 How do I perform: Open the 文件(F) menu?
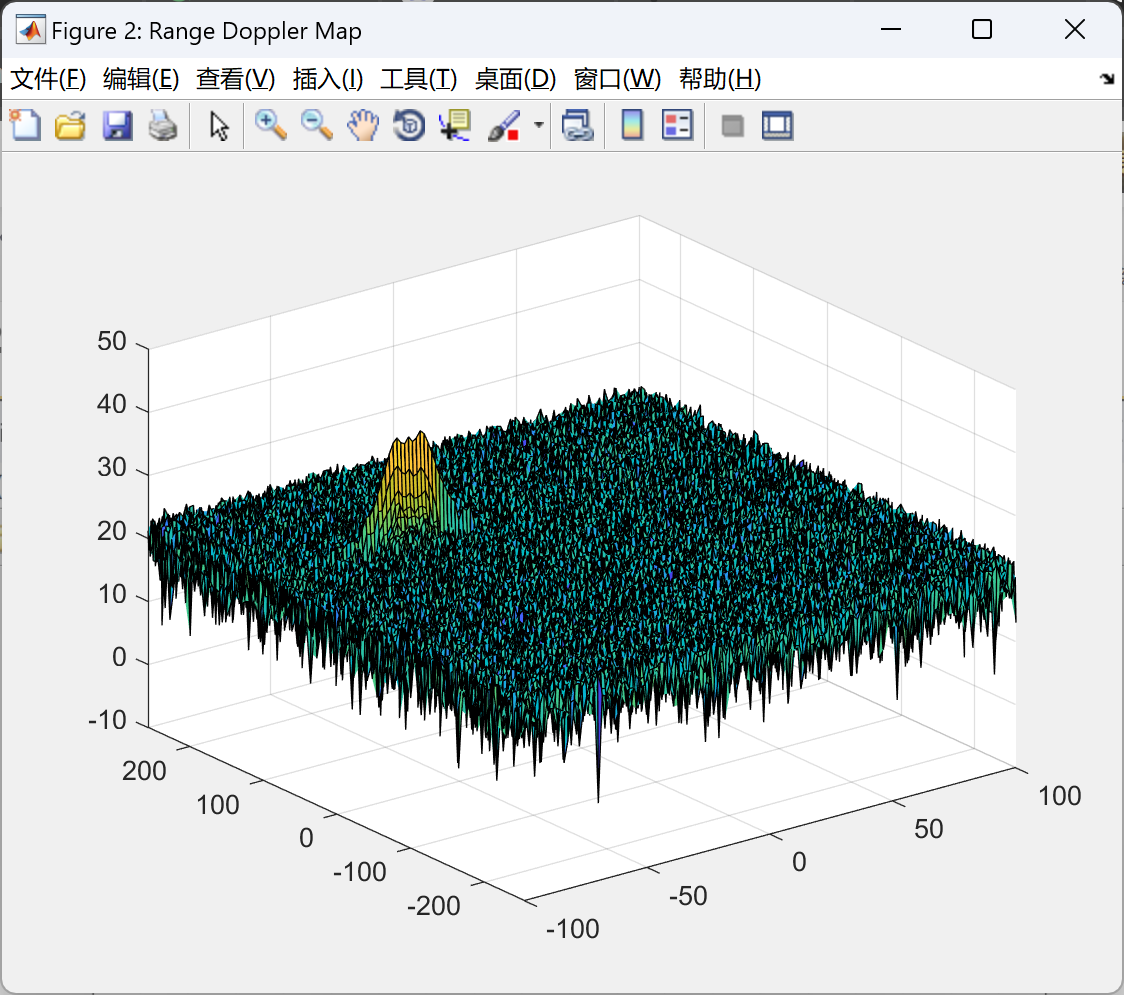point(48,79)
